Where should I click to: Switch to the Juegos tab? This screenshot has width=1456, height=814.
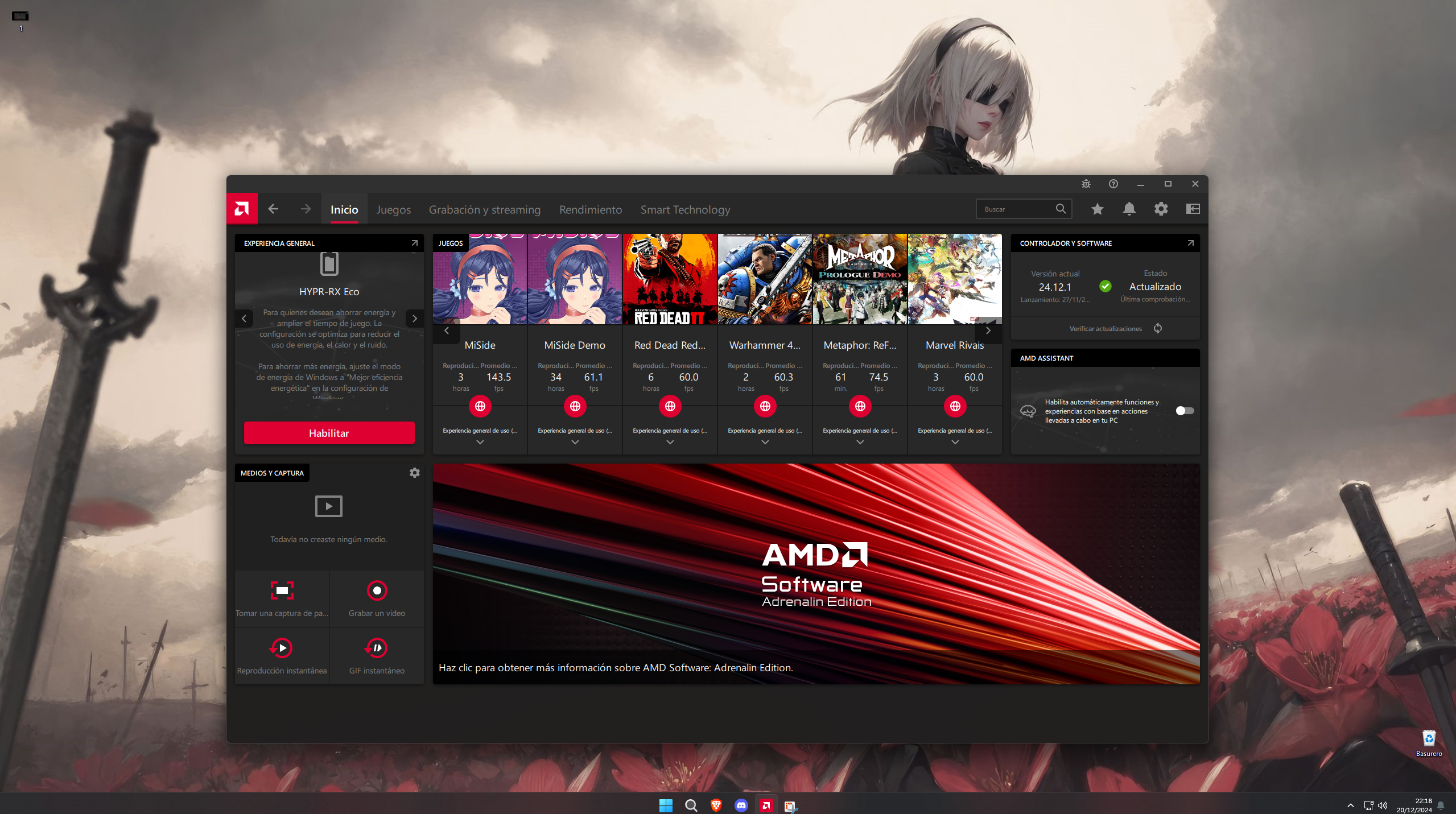393,209
